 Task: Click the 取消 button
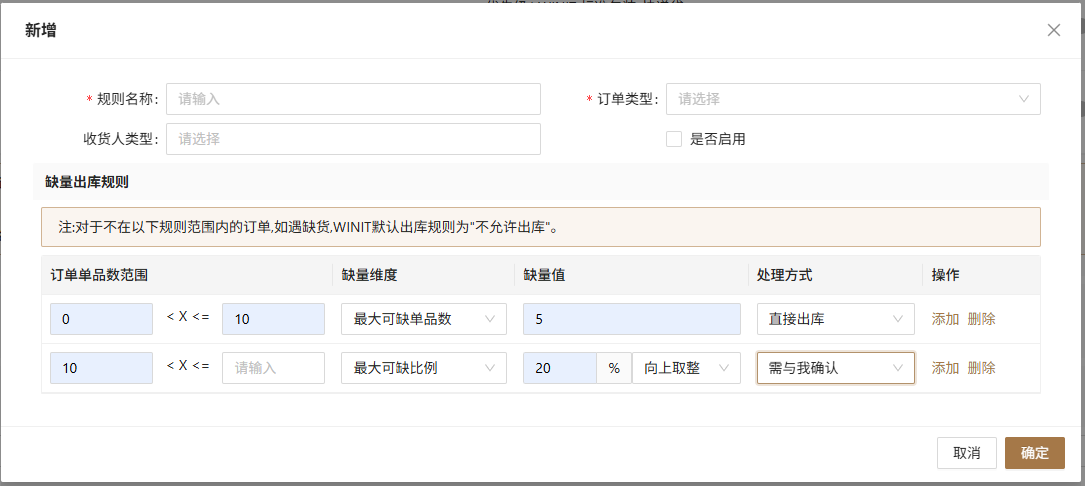pos(967,453)
